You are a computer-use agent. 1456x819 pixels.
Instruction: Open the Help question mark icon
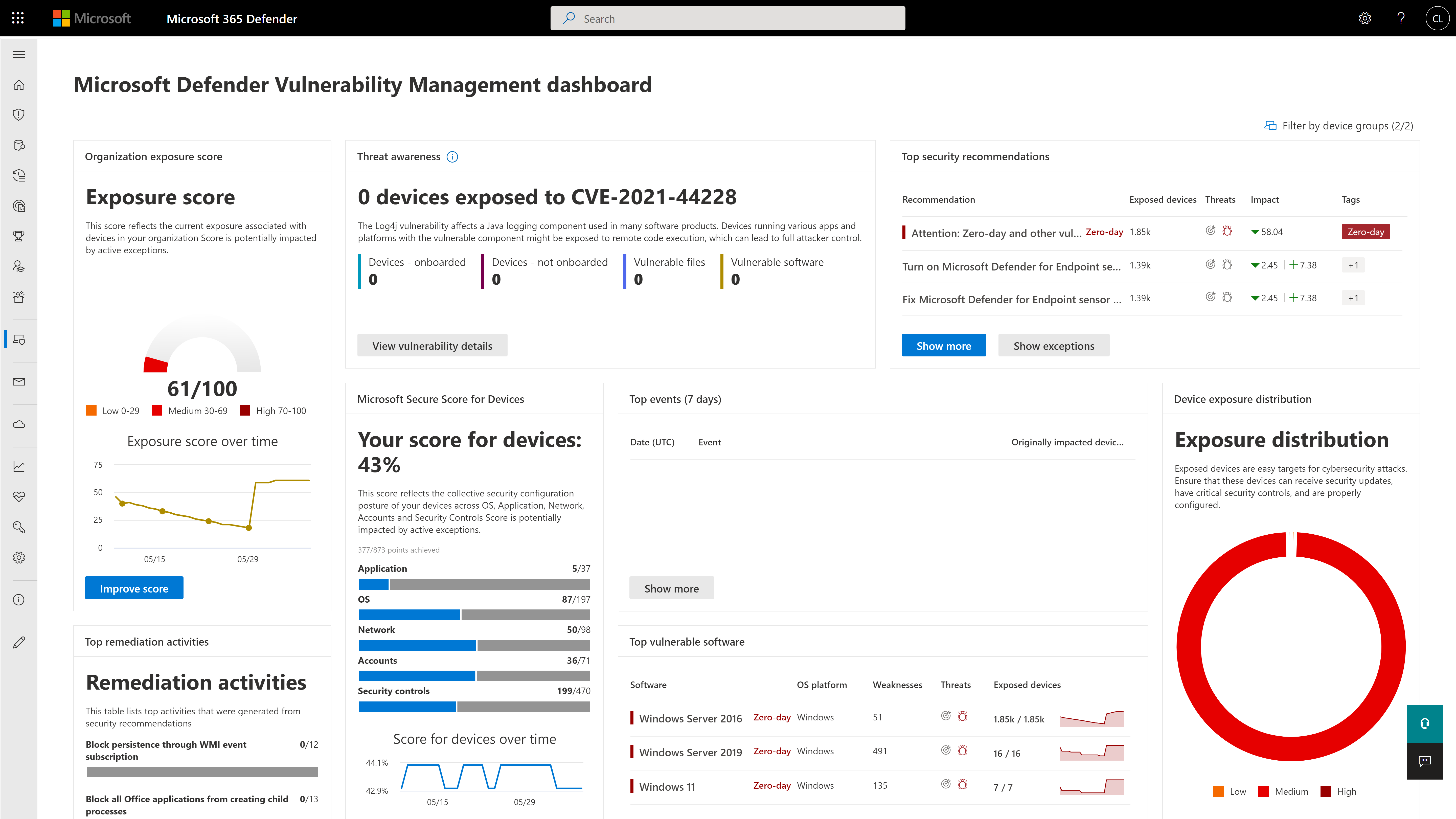click(1401, 18)
